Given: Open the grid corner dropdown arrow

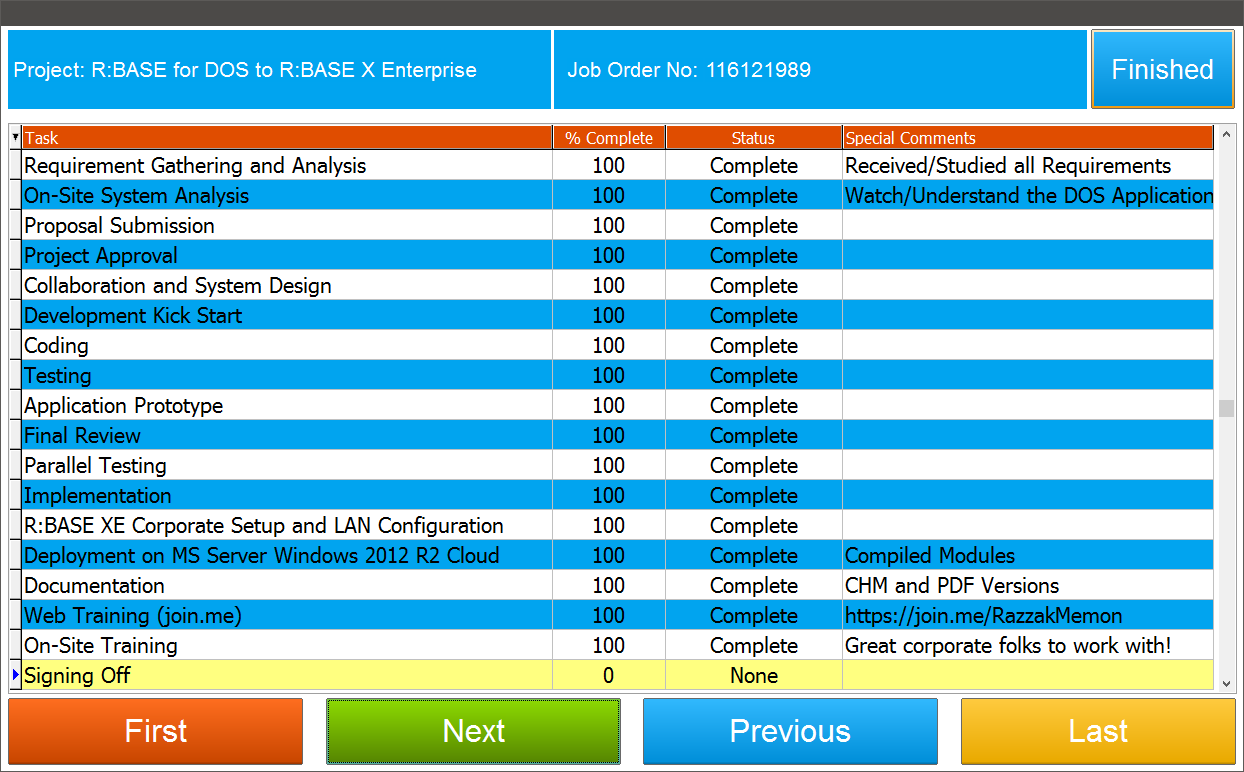Looking at the screenshot, I should click(x=15, y=138).
